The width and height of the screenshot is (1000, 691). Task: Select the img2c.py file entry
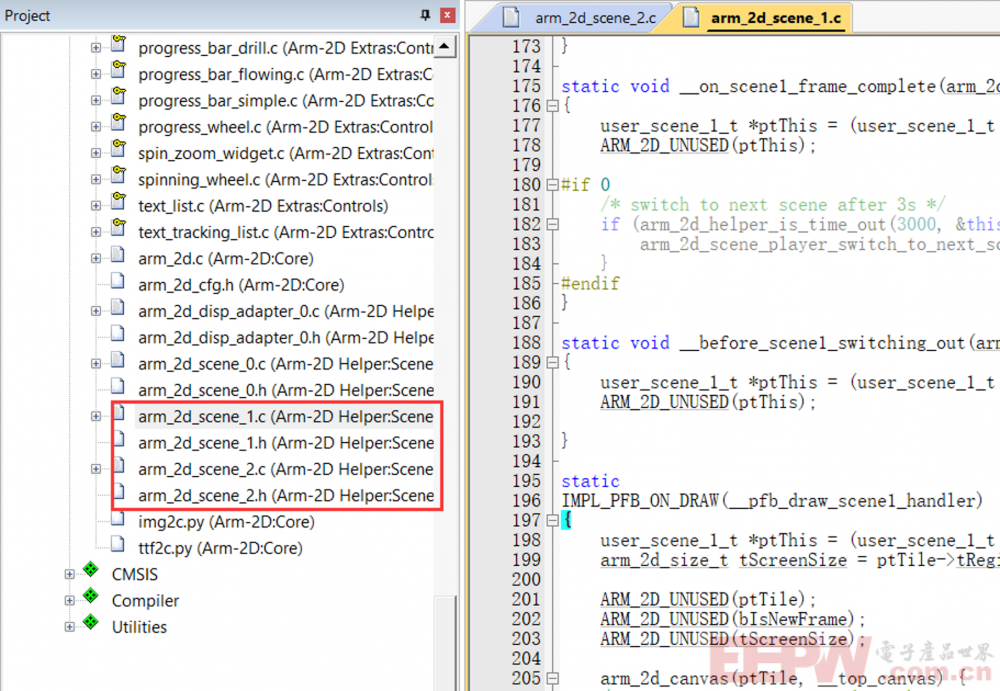[226, 522]
